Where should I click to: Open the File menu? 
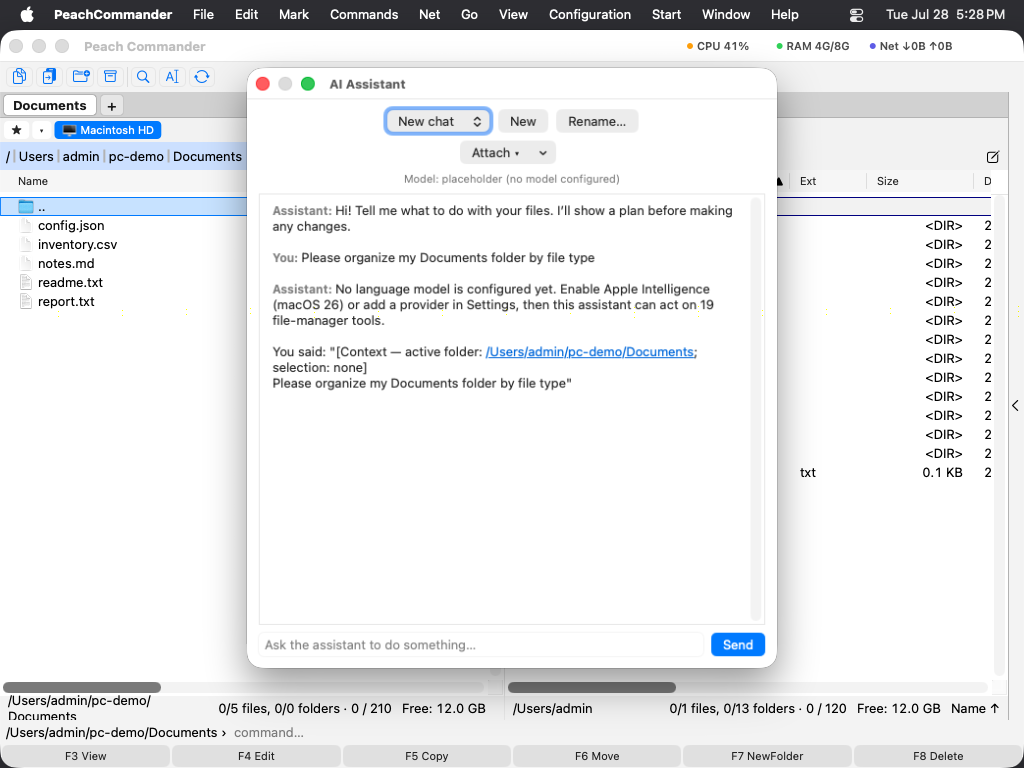[203, 14]
